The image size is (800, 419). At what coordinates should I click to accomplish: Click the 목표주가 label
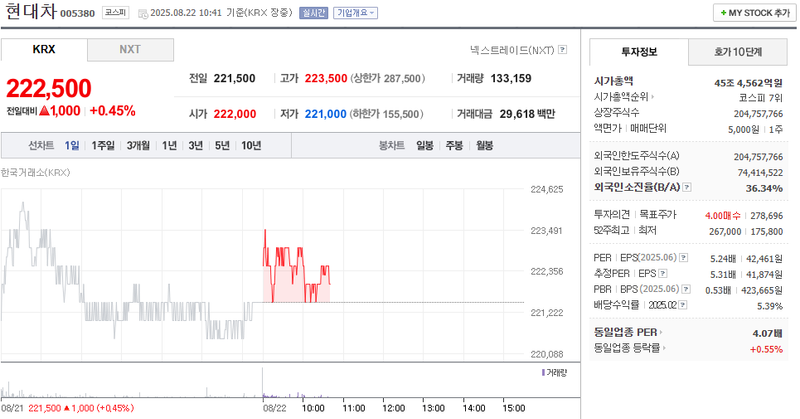[658, 214]
